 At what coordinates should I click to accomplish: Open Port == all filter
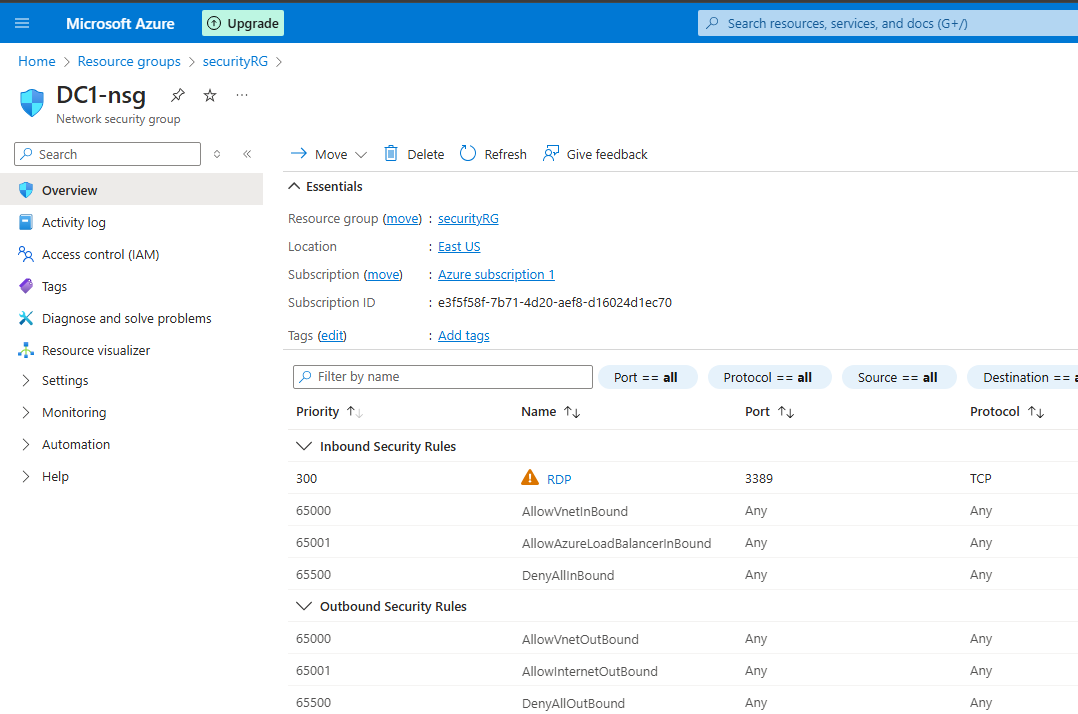coord(647,377)
